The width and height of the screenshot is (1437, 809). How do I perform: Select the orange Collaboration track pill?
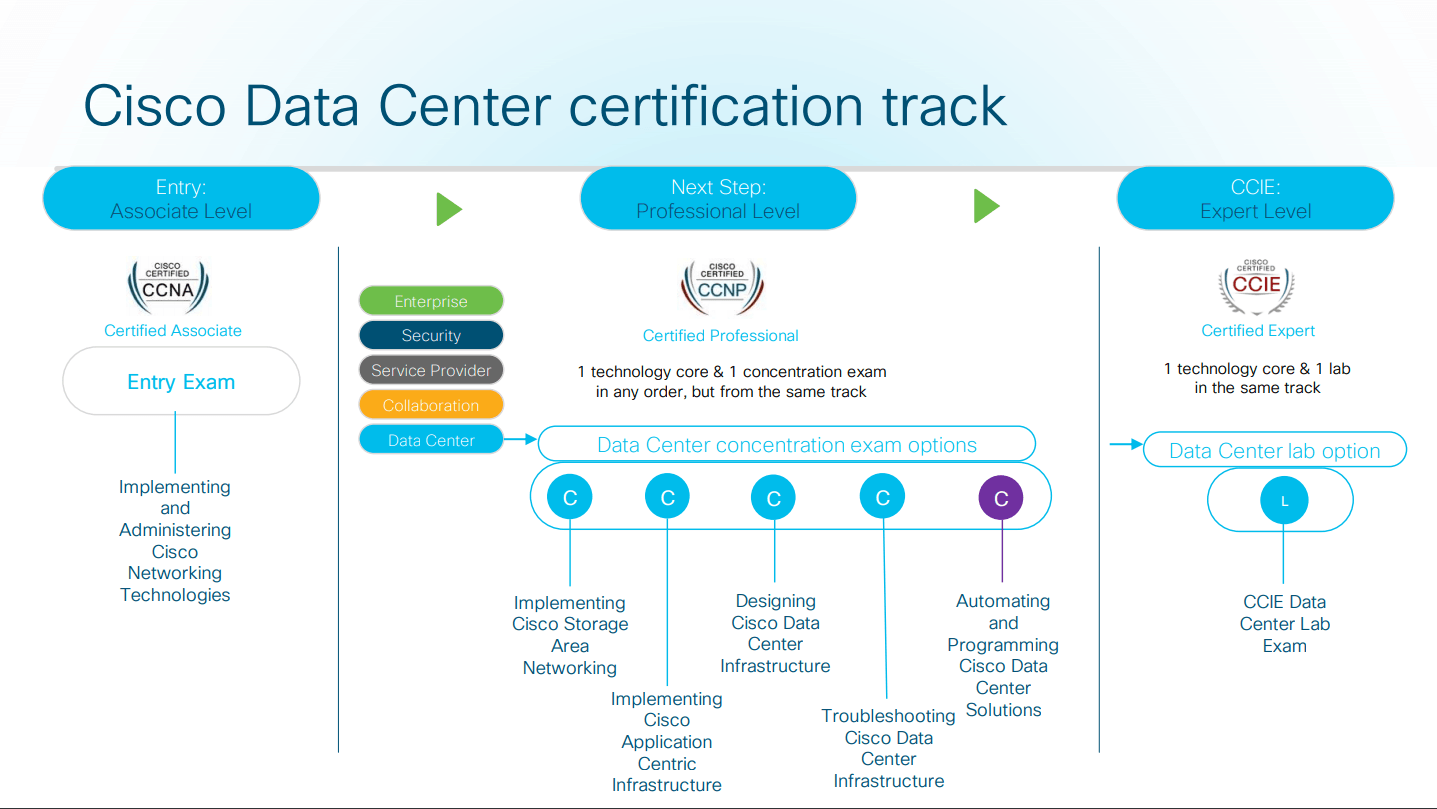pyautogui.click(x=431, y=405)
